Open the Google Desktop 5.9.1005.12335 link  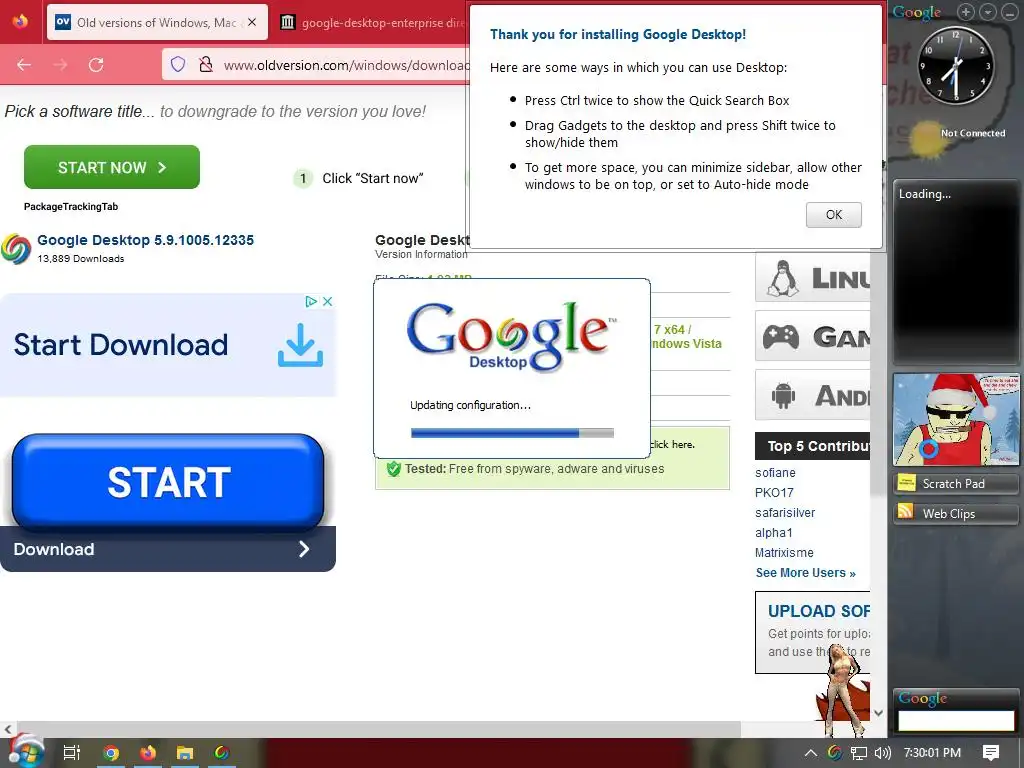coord(145,240)
